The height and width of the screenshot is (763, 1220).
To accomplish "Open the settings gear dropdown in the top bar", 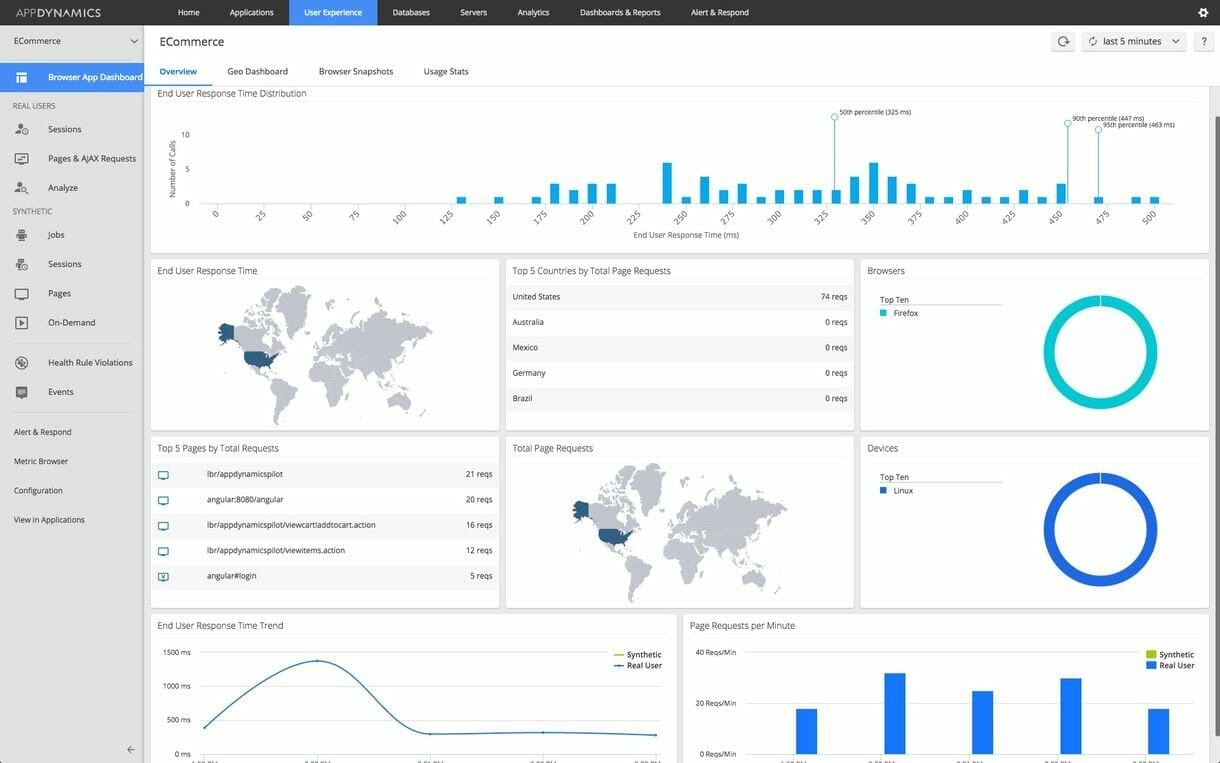I will [x=1202, y=12].
